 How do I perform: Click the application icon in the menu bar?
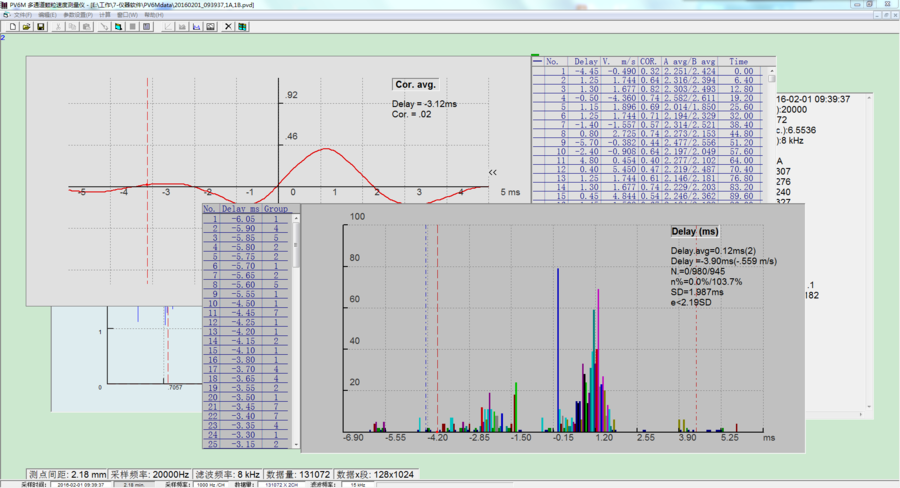[x=6, y=15]
